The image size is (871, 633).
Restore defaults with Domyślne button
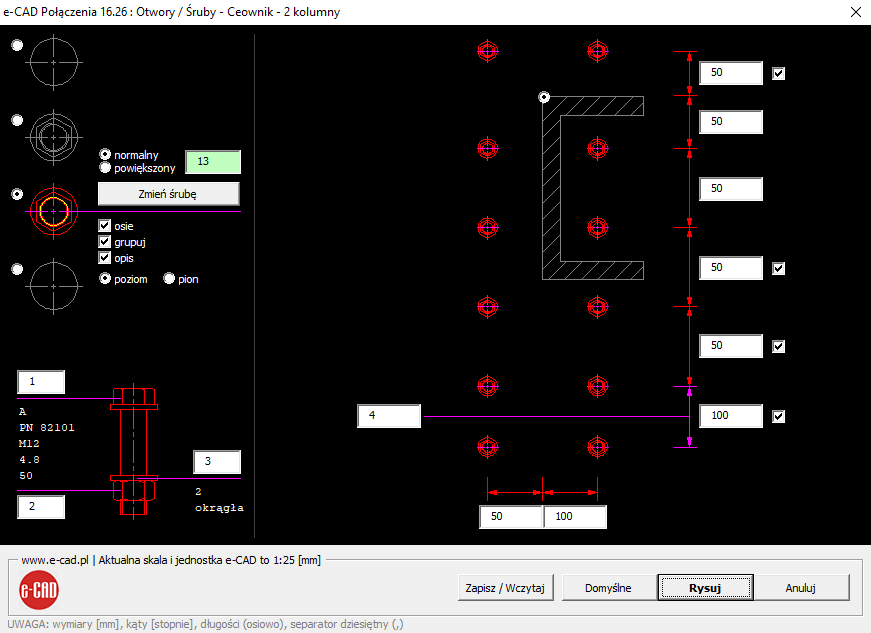coord(608,588)
